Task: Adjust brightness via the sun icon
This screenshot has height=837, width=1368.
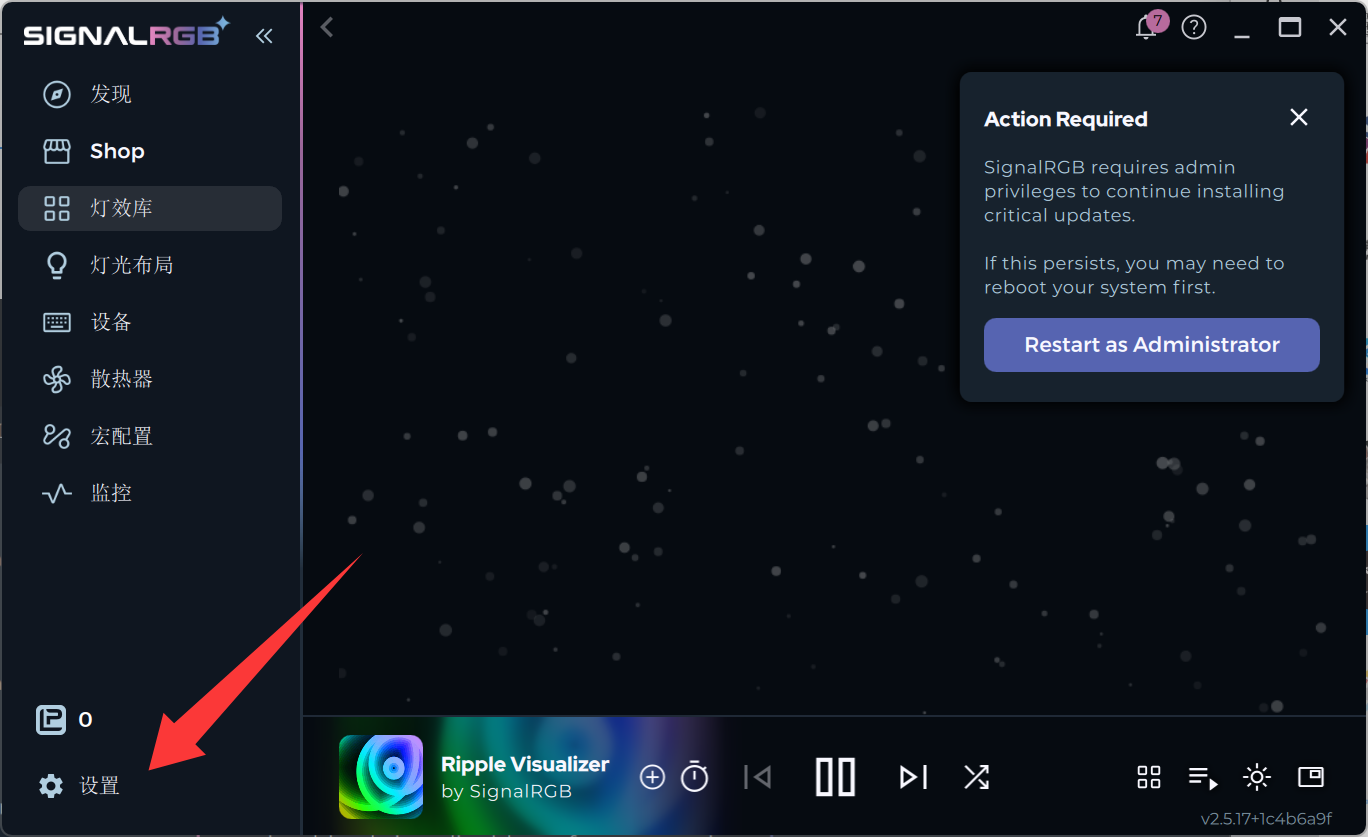Action: [1256, 777]
